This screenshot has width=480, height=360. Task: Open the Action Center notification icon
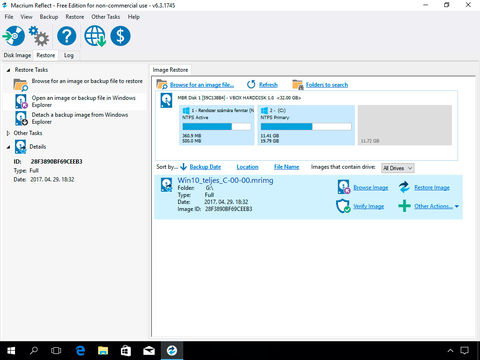pos(464,350)
